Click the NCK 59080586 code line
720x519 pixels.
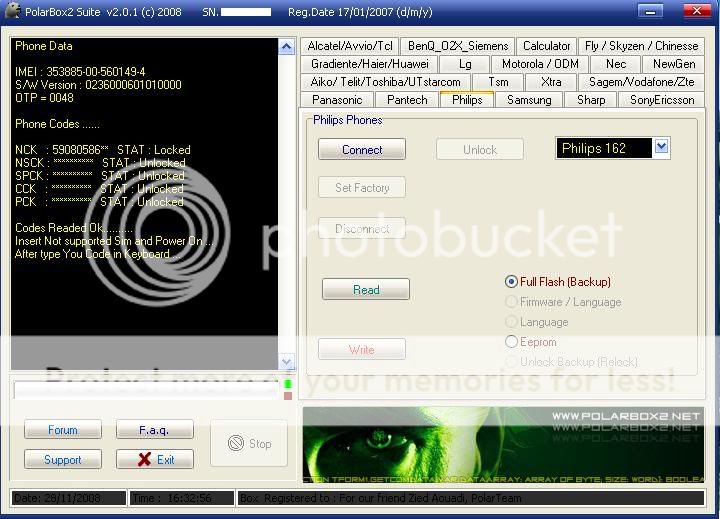102,150
